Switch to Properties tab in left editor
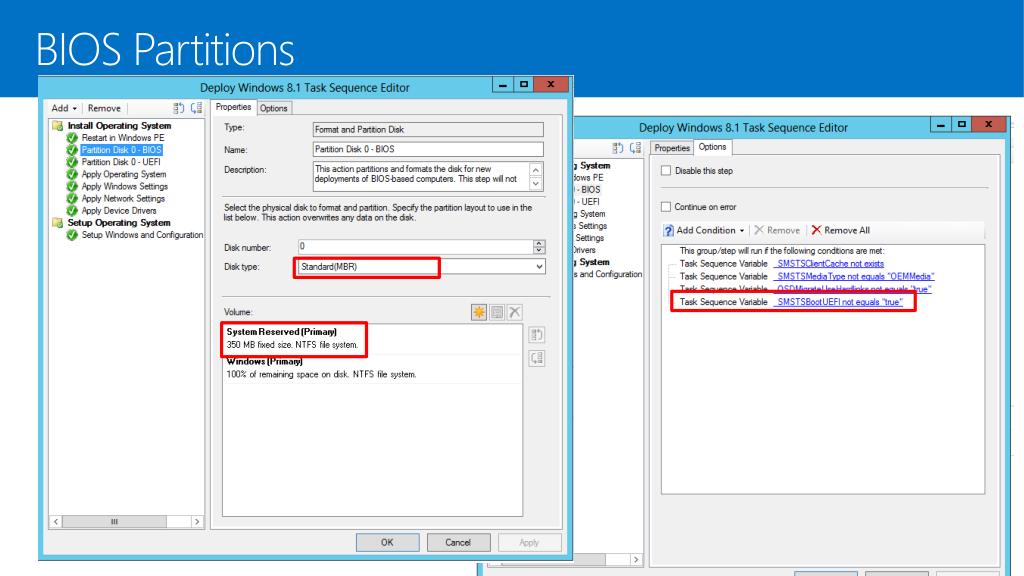 (x=233, y=107)
